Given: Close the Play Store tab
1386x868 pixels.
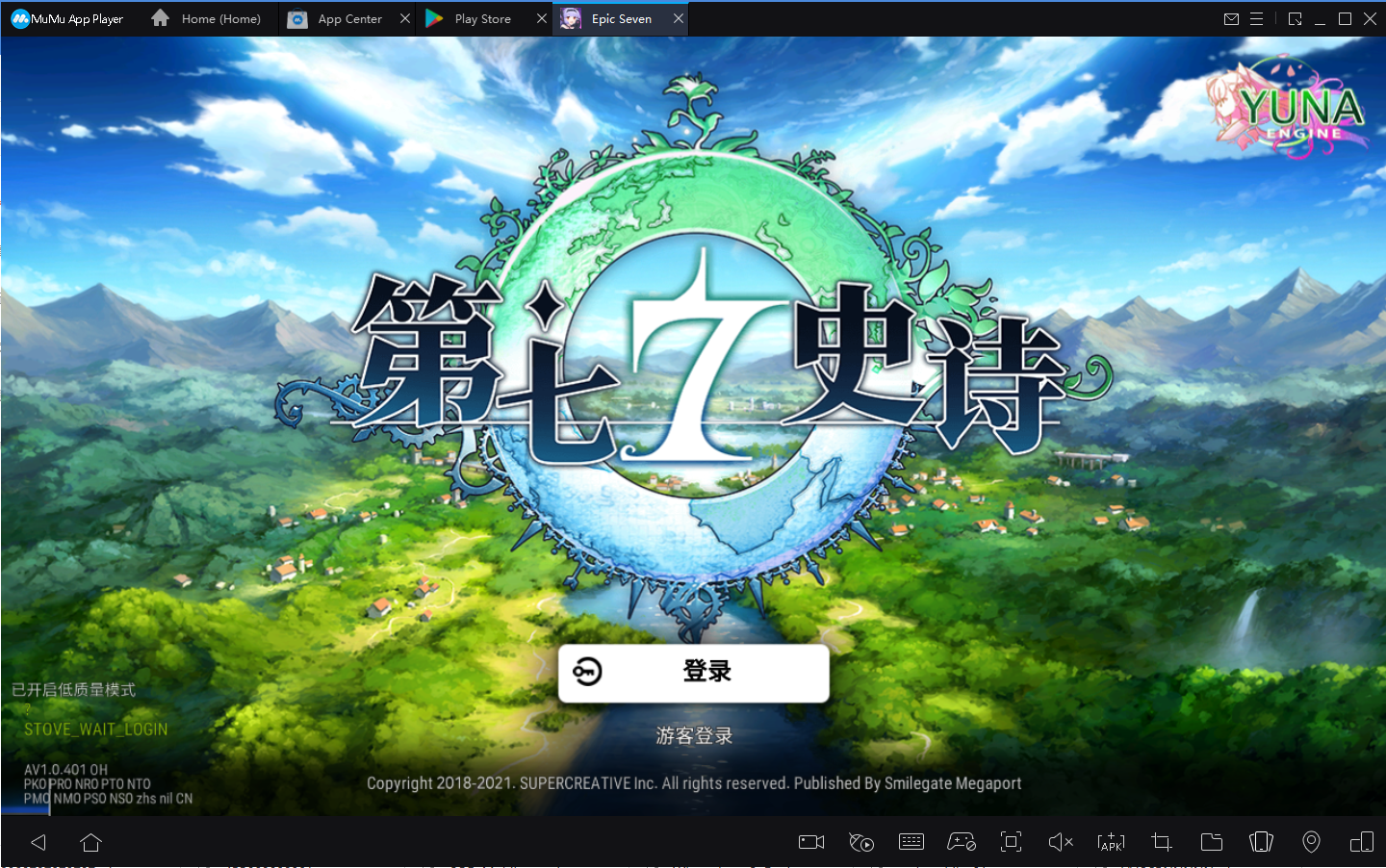Looking at the screenshot, I should coord(542,18).
